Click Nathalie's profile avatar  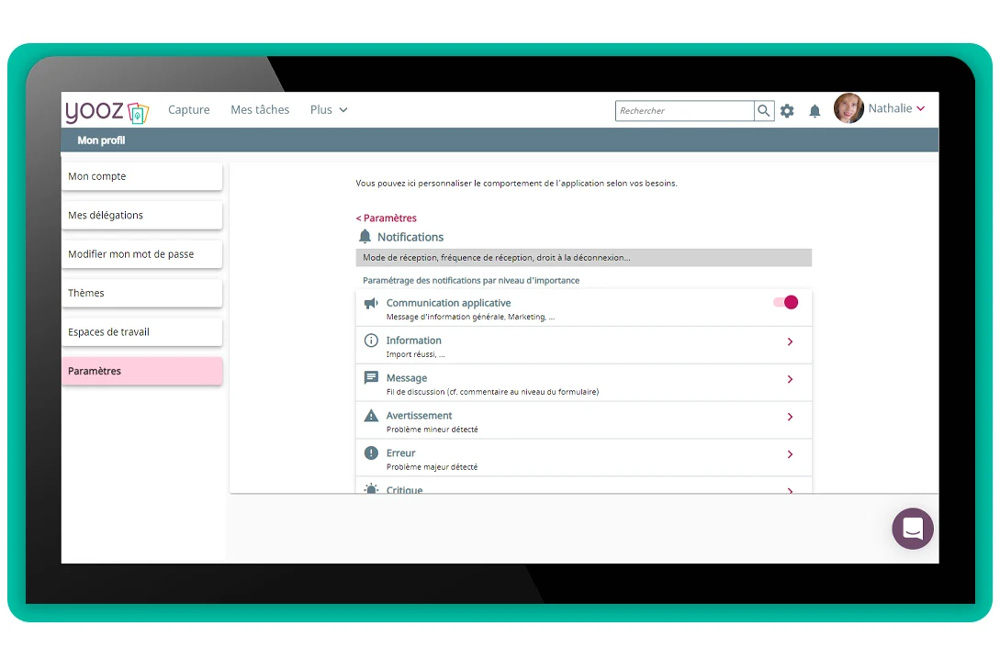point(848,109)
